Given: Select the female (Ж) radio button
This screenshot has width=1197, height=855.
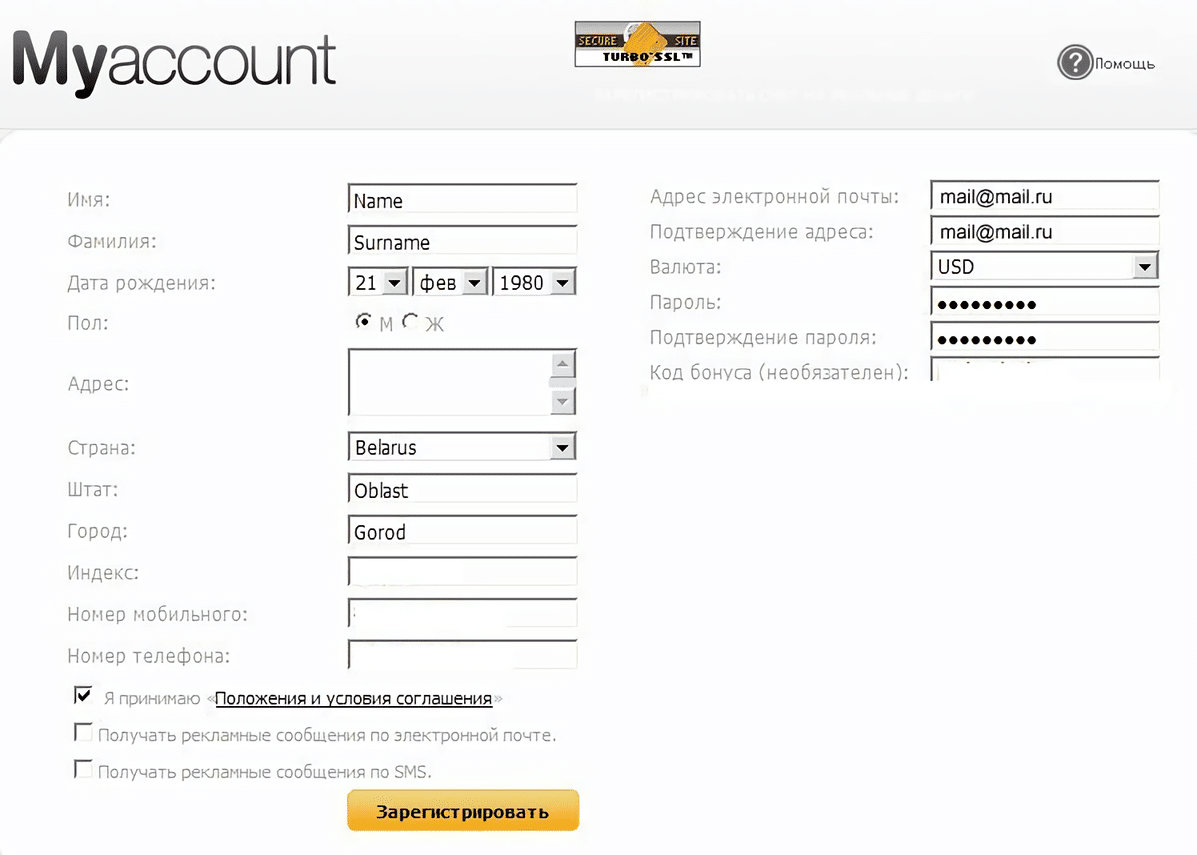Looking at the screenshot, I should [x=410, y=322].
